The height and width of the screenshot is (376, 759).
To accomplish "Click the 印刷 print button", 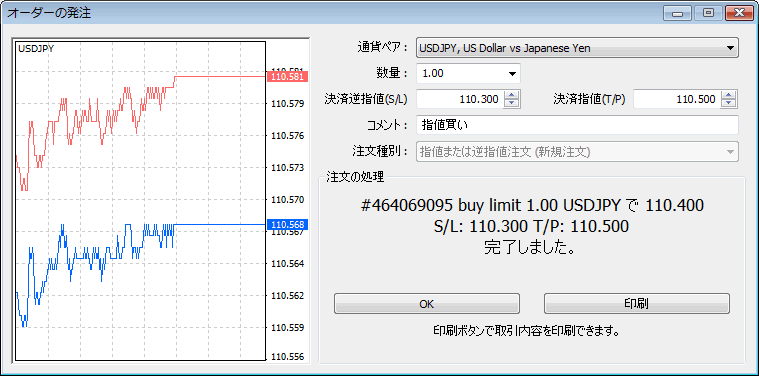I will (x=637, y=304).
